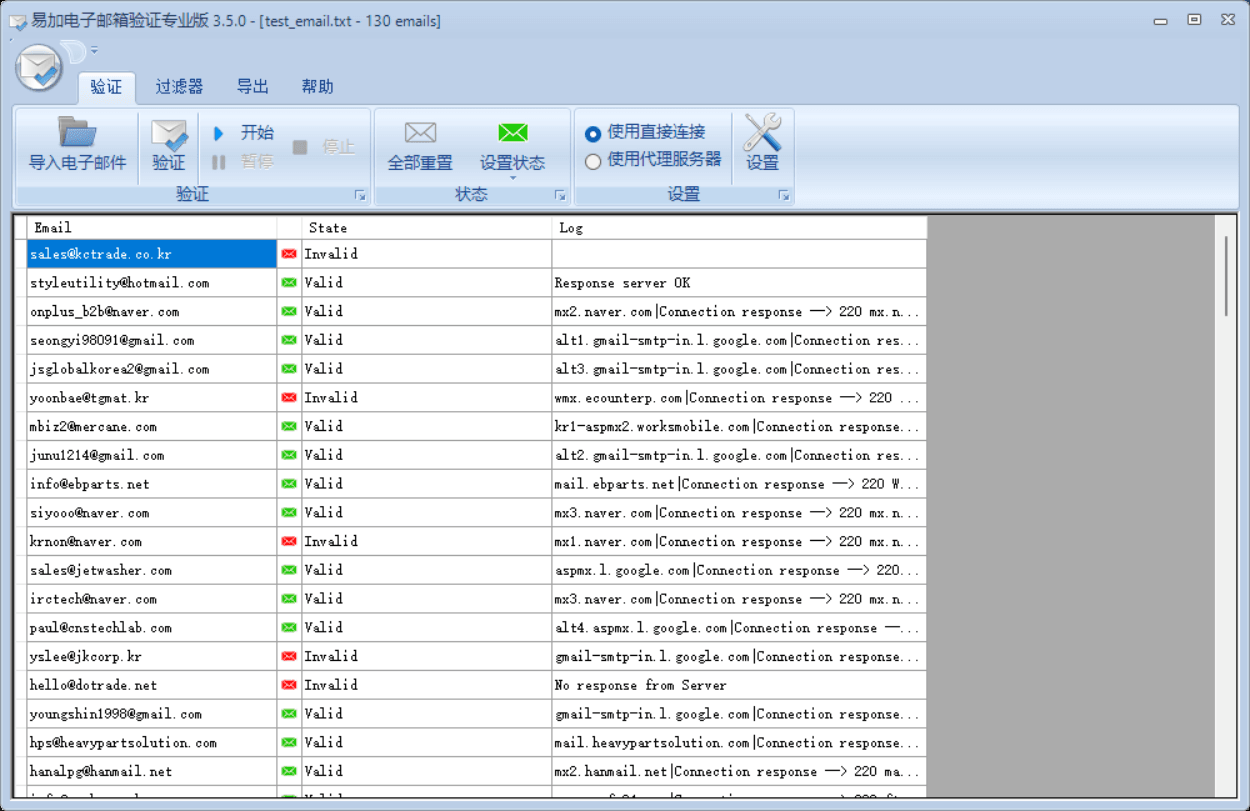
Task: Expand the 验证 group dialog launcher
Action: point(361,196)
